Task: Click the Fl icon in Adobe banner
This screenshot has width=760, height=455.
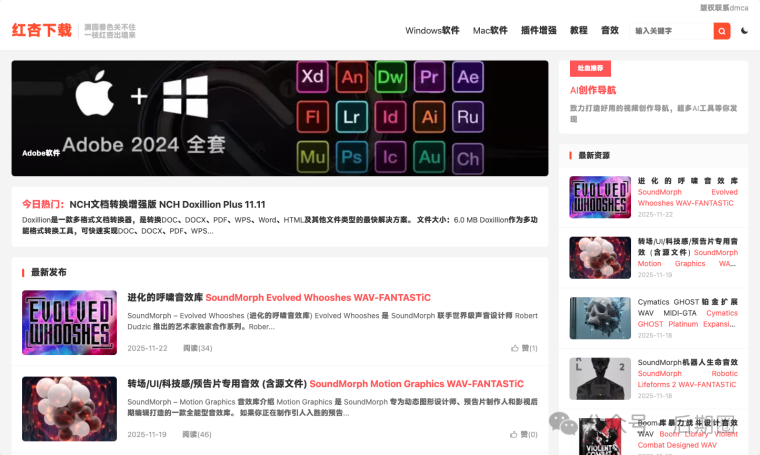Action: tap(313, 117)
